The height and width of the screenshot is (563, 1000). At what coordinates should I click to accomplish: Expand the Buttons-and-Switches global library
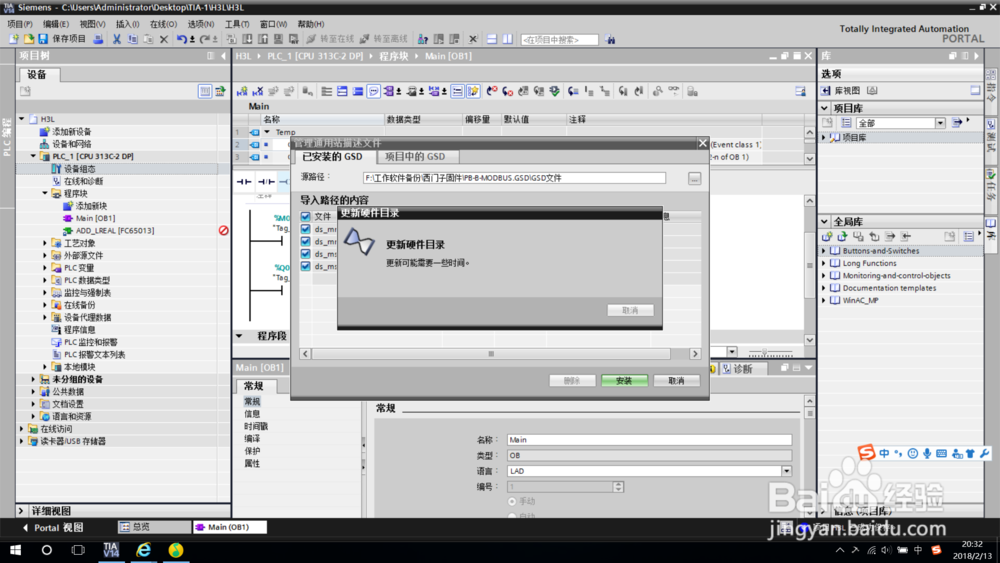pyautogui.click(x=823, y=251)
